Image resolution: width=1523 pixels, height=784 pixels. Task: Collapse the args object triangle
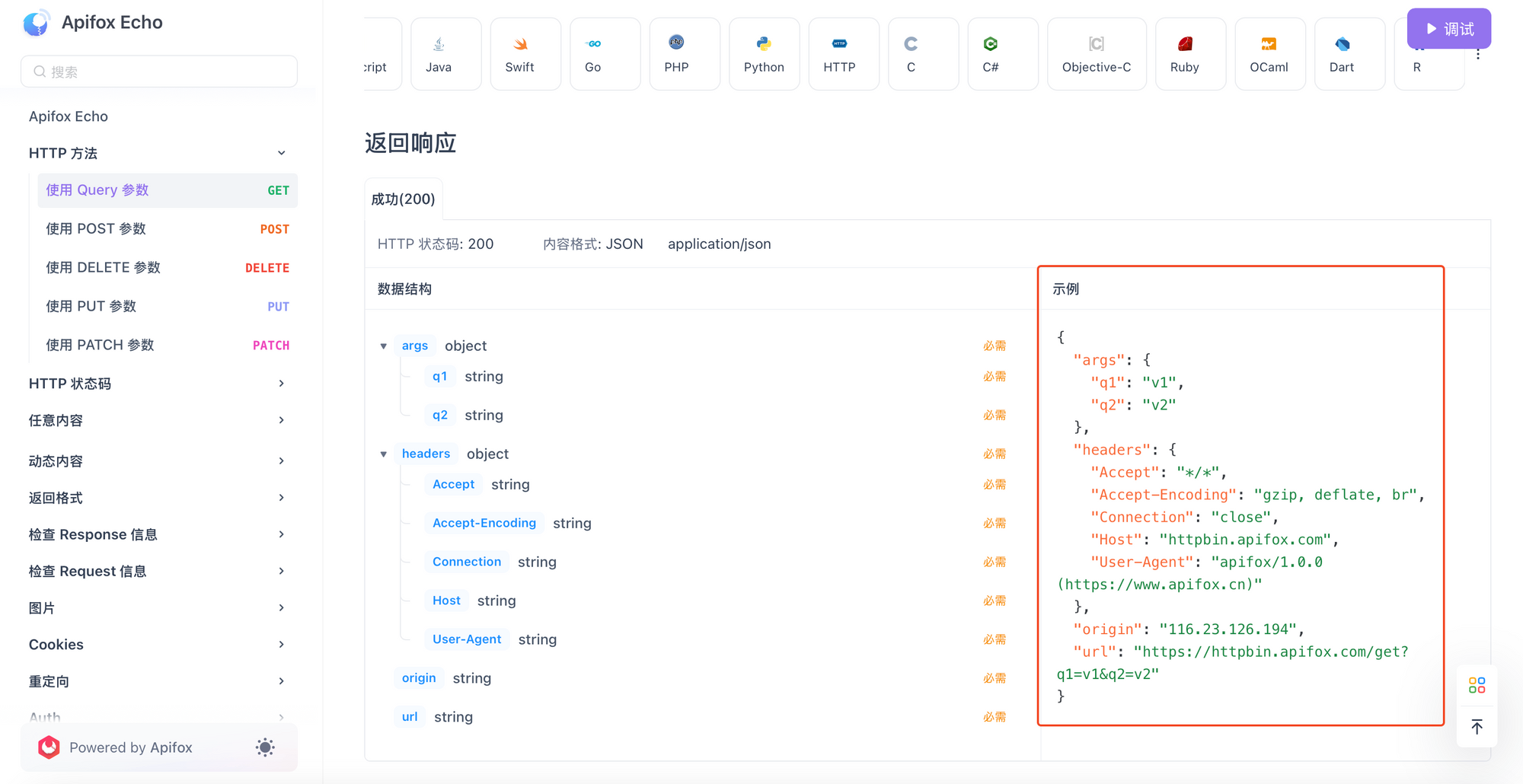tap(384, 346)
